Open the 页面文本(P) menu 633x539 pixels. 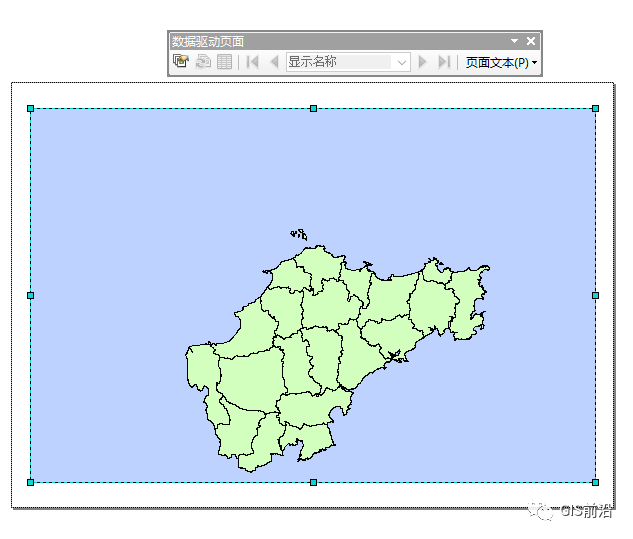[x=501, y=63]
